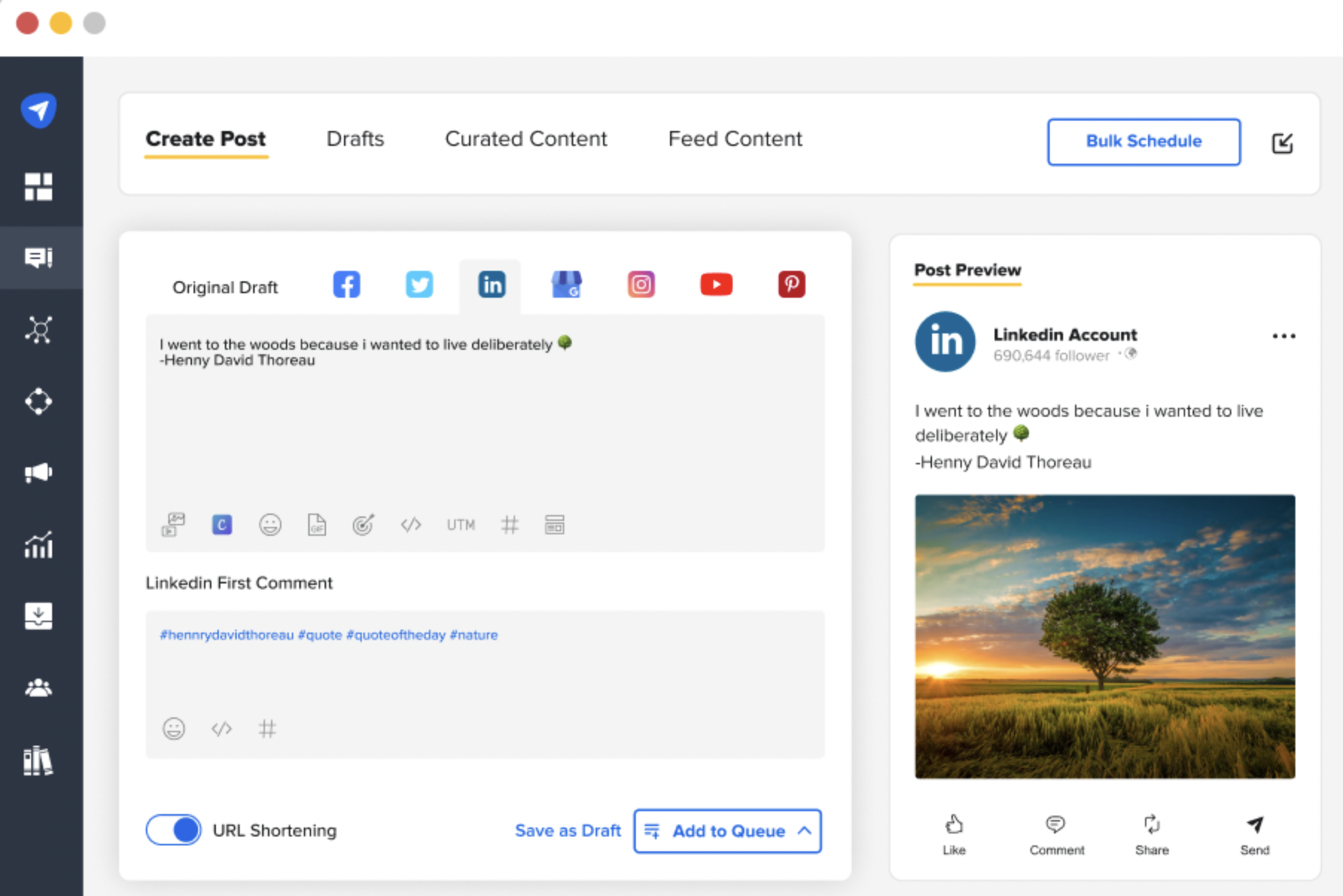Click the paper plane logo icon
This screenshot has height=896, width=1343.
coord(39,110)
